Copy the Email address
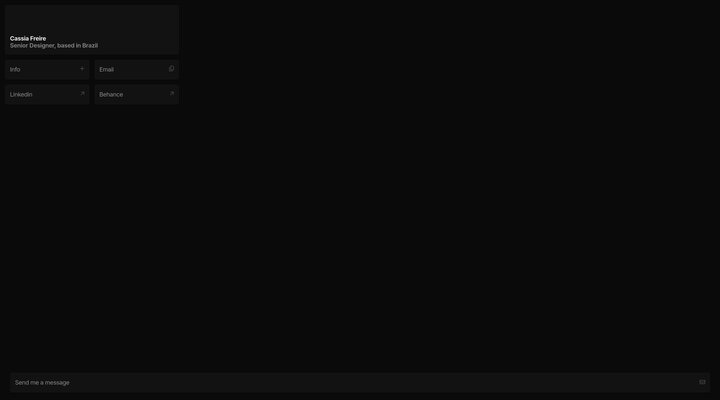 point(137,69)
